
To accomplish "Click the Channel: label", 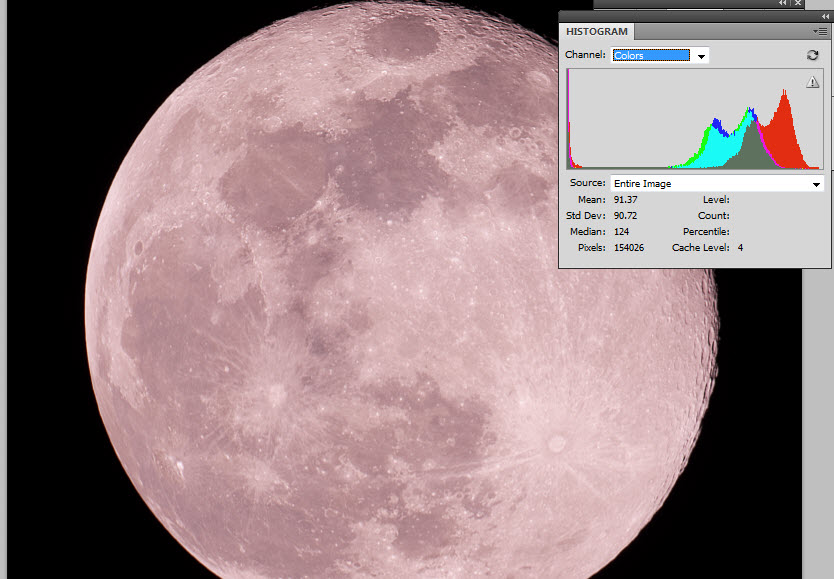I will point(585,55).
